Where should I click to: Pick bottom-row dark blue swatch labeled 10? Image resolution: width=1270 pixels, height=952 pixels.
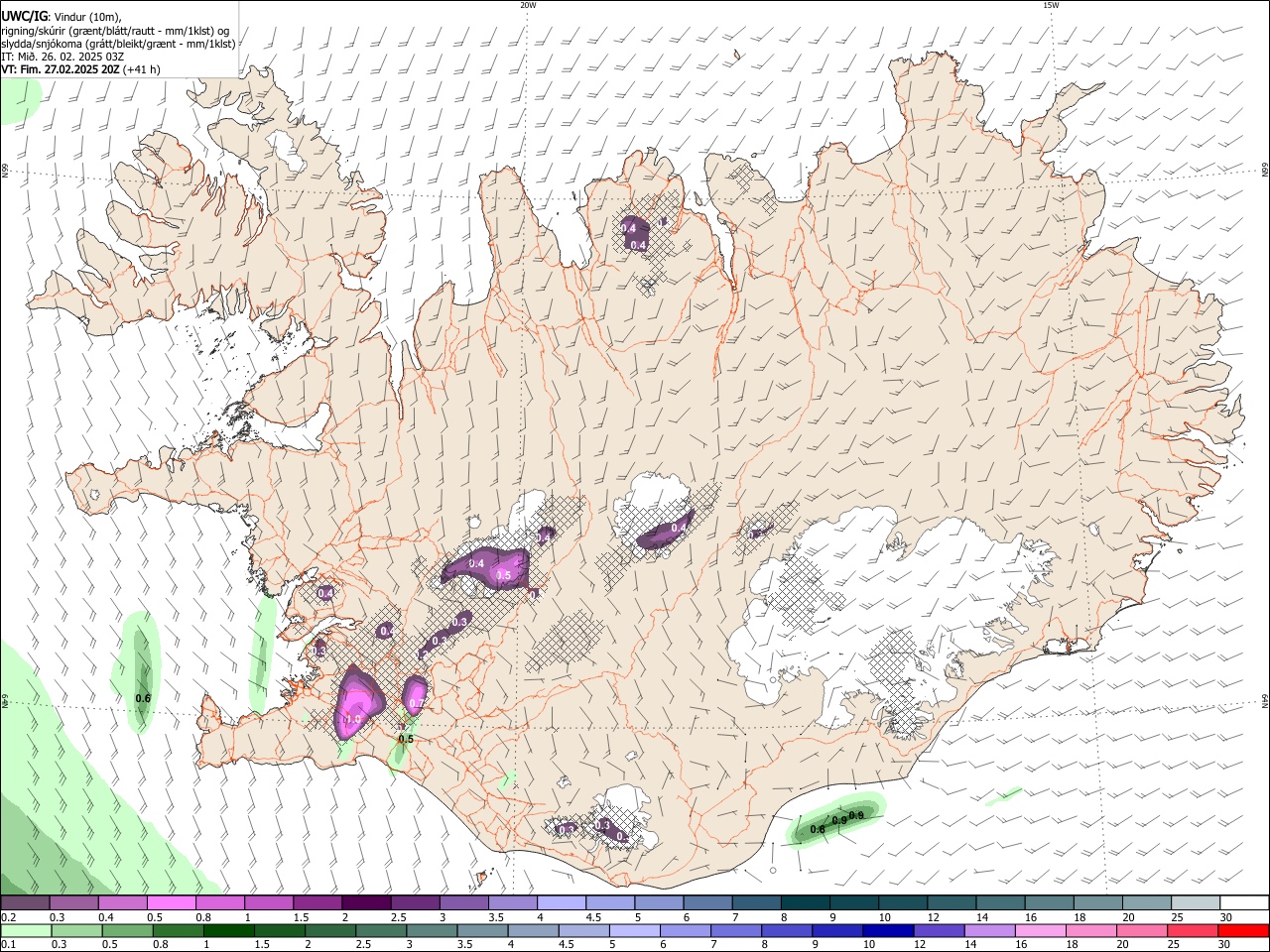(x=888, y=930)
